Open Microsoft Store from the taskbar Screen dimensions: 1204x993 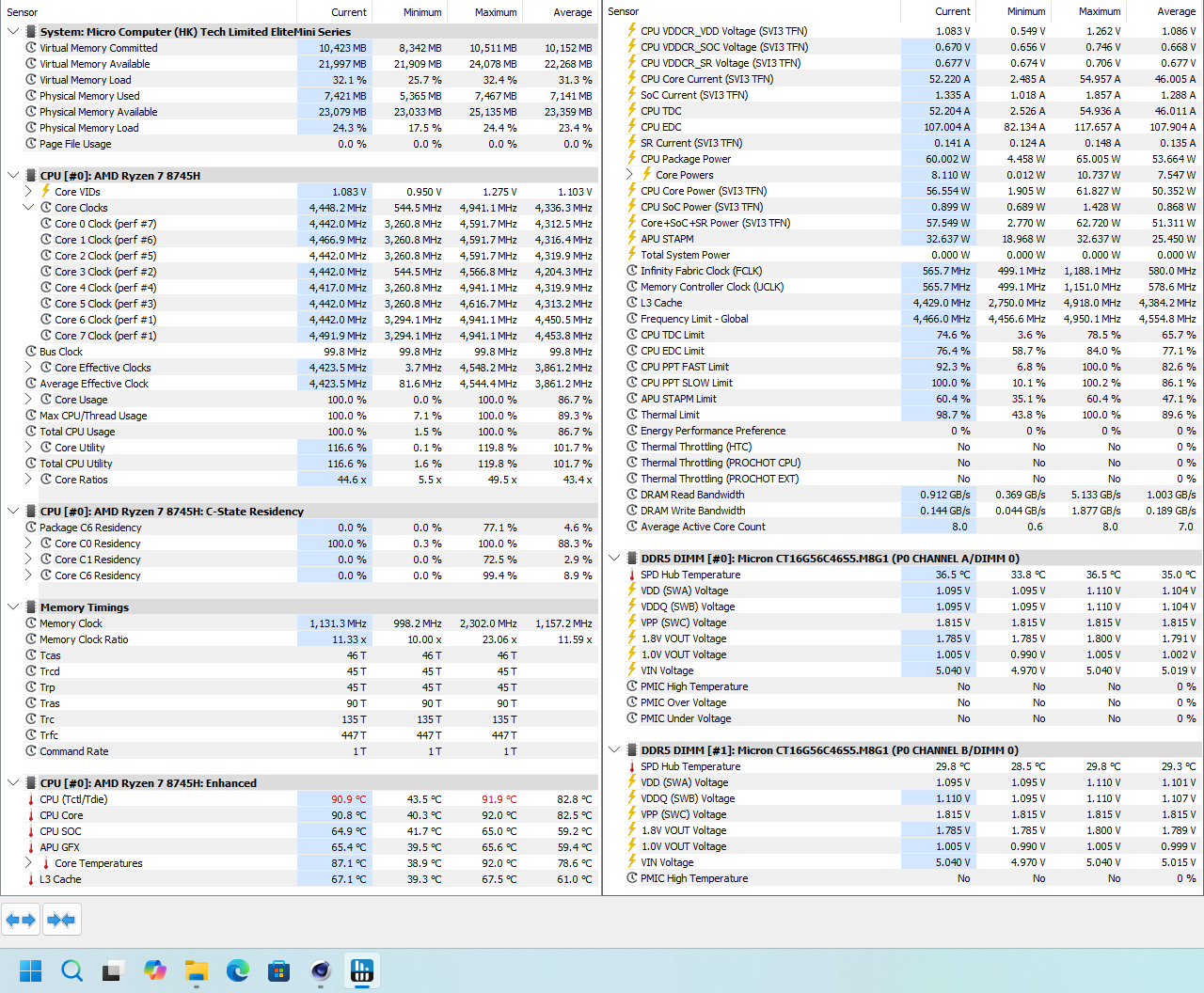(x=279, y=969)
